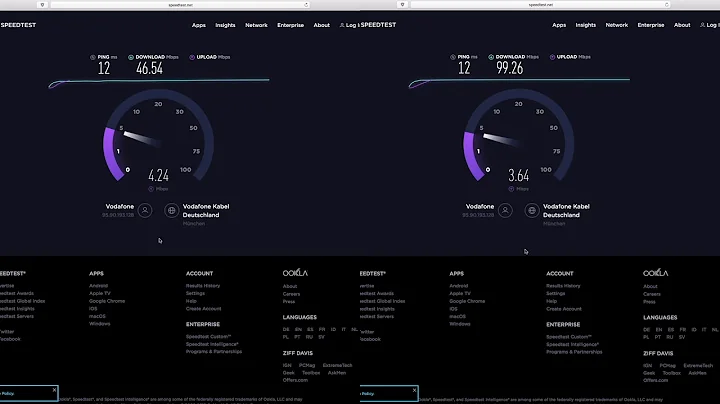Viewport: 720px width, 404px height.
Task: Click the left browser's address bar
Action: coord(180,5)
